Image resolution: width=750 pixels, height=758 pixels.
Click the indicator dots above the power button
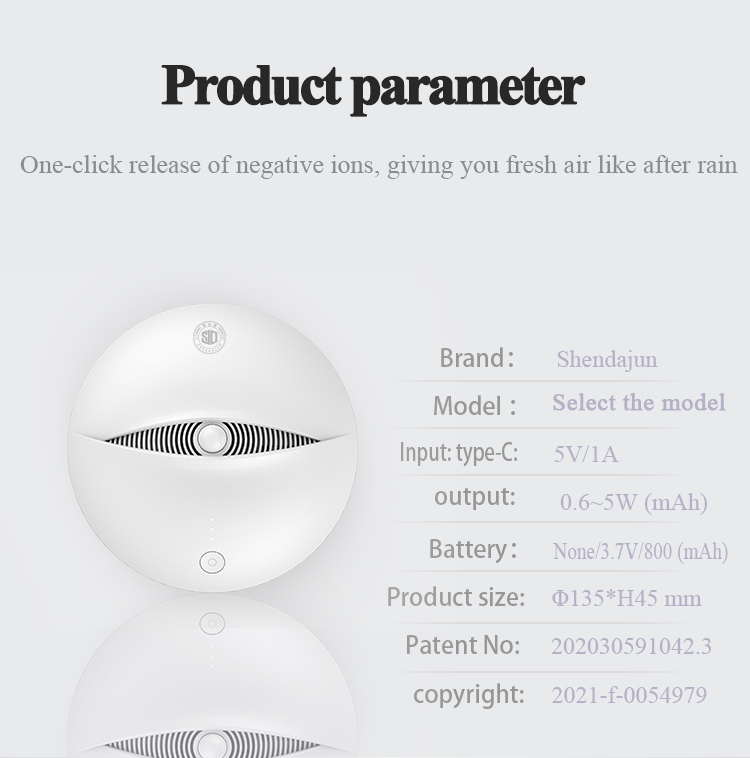click(212, 530)
